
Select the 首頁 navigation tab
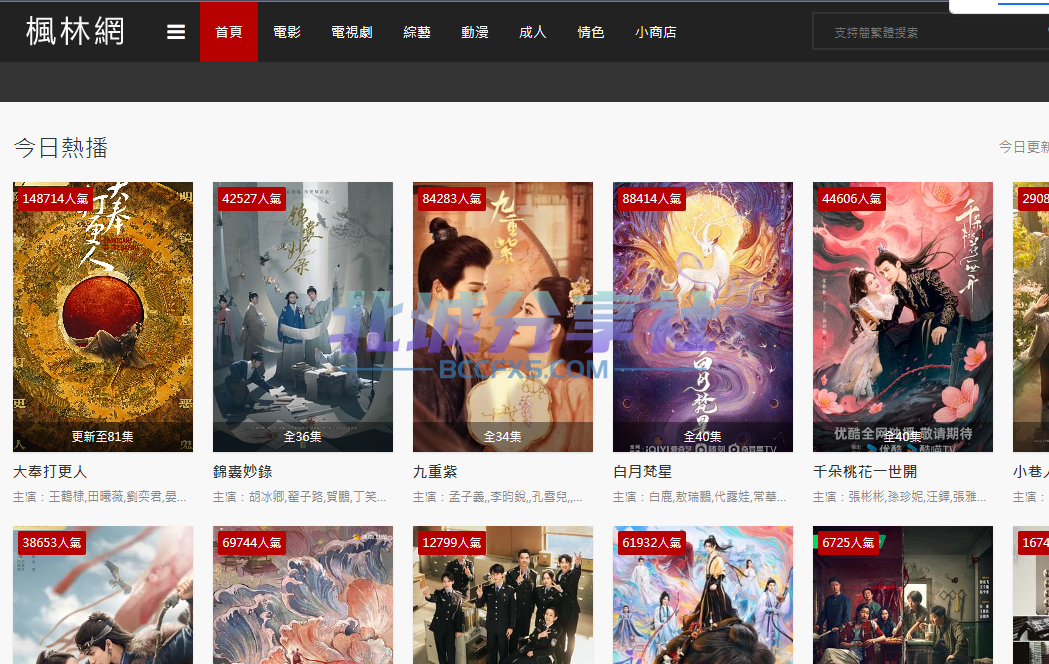tap(229, 32)
